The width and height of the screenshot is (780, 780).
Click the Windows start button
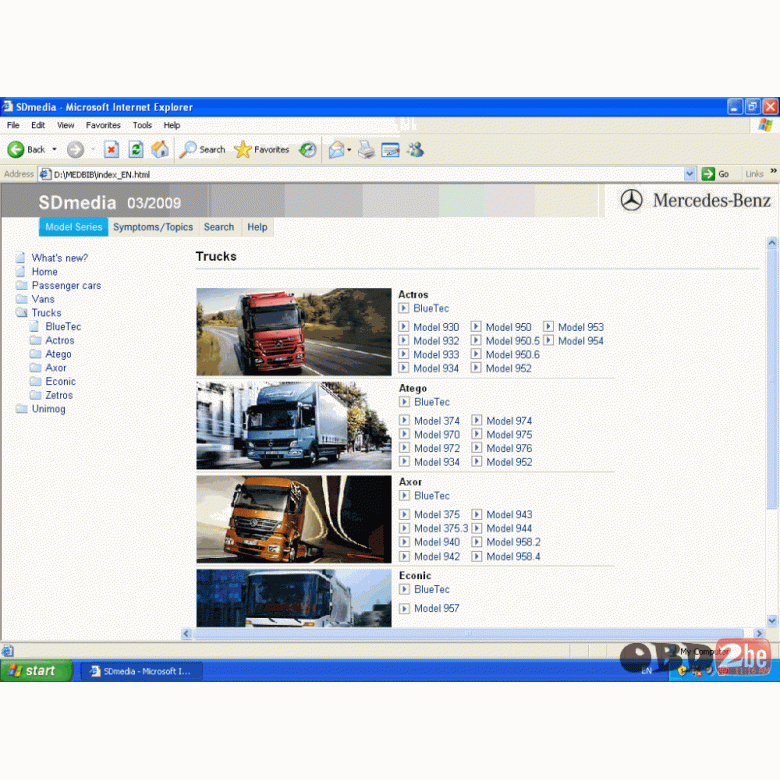[x=36, y=671]
